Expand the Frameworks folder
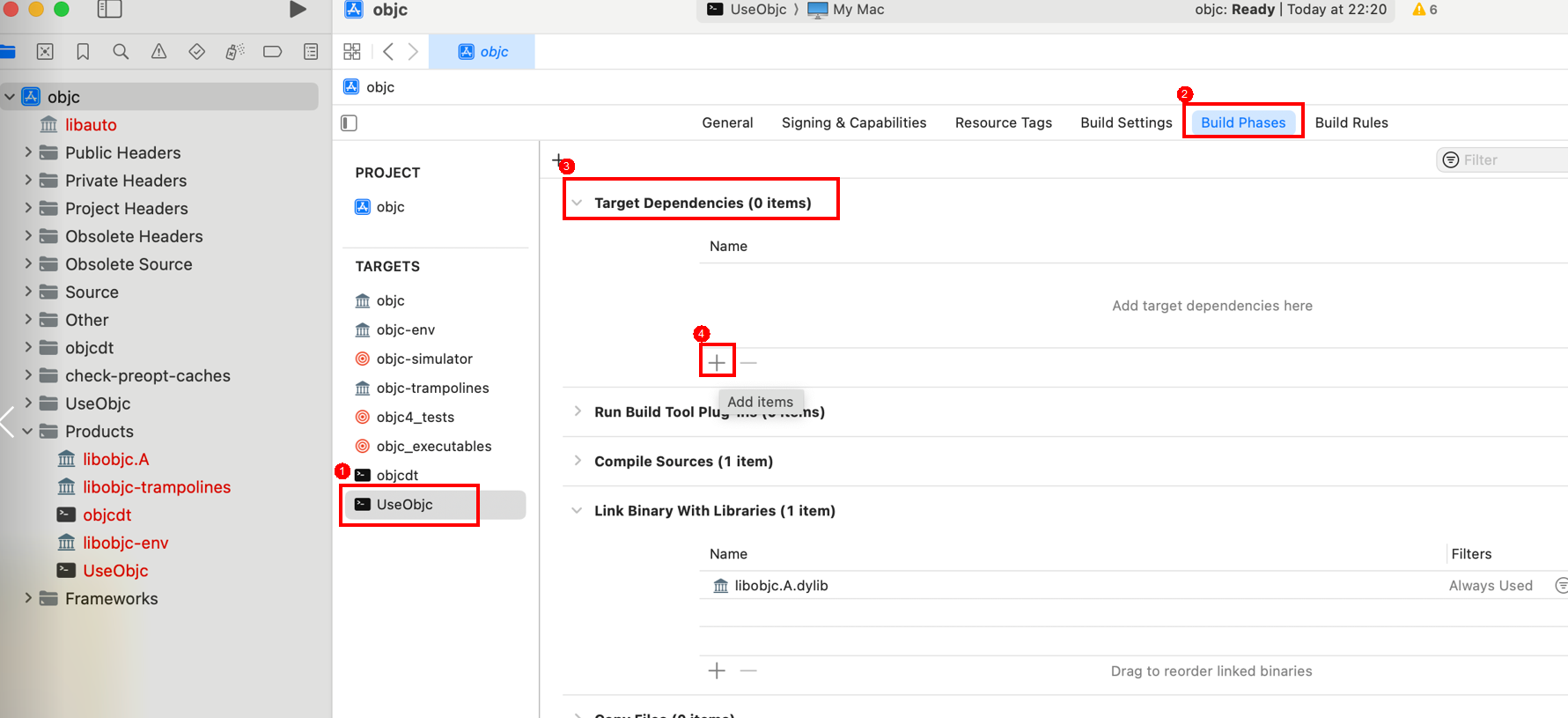1568x718 pixels. coord(28,598)
